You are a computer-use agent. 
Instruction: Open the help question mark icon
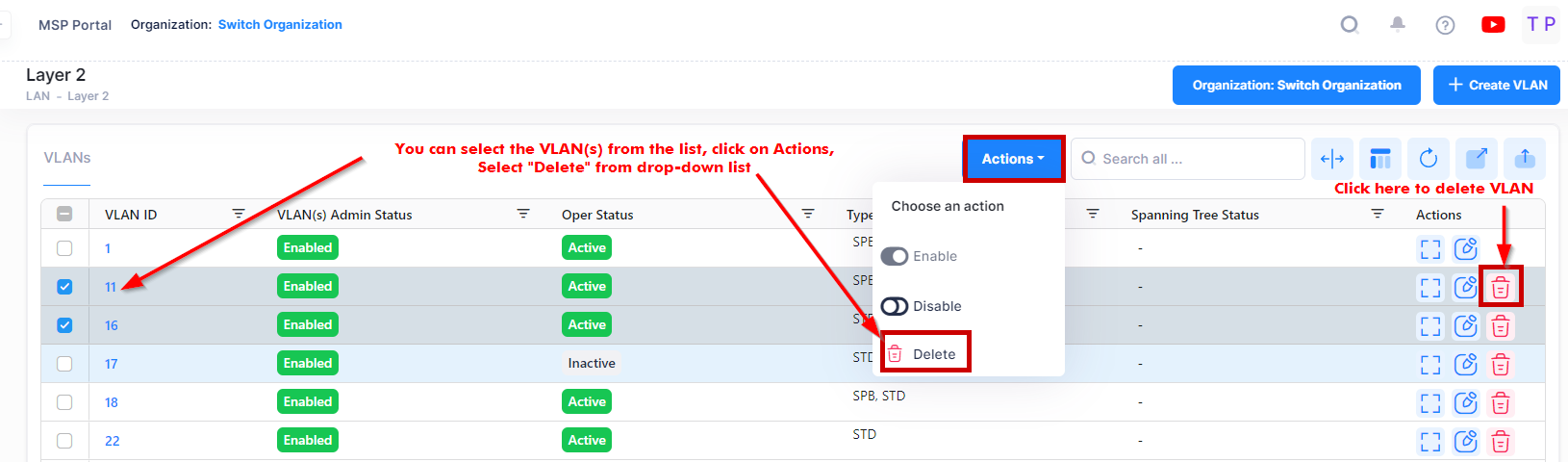[1445, 25]
